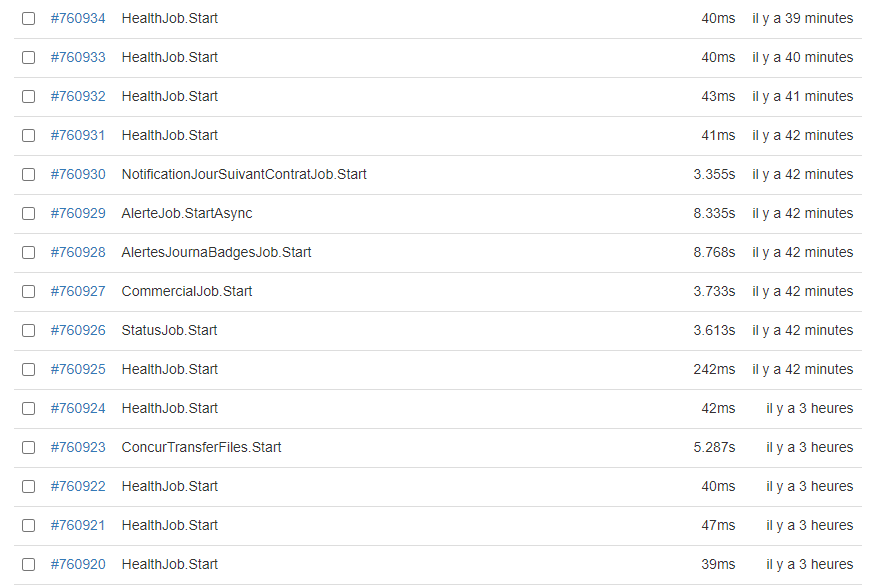Image resolution: width=873 pixels, height=585 pixels.
Task: Click the AlerteJob.StartAsync job name
Action: (x=187, y=213)
